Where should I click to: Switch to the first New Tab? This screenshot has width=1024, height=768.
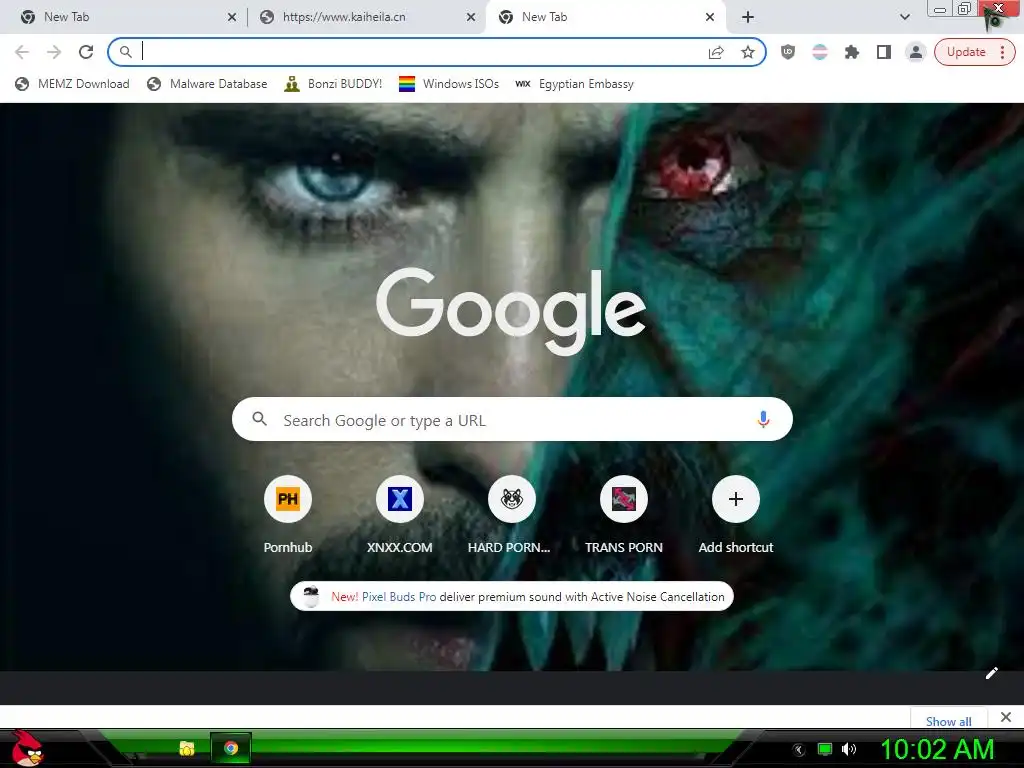123,17
